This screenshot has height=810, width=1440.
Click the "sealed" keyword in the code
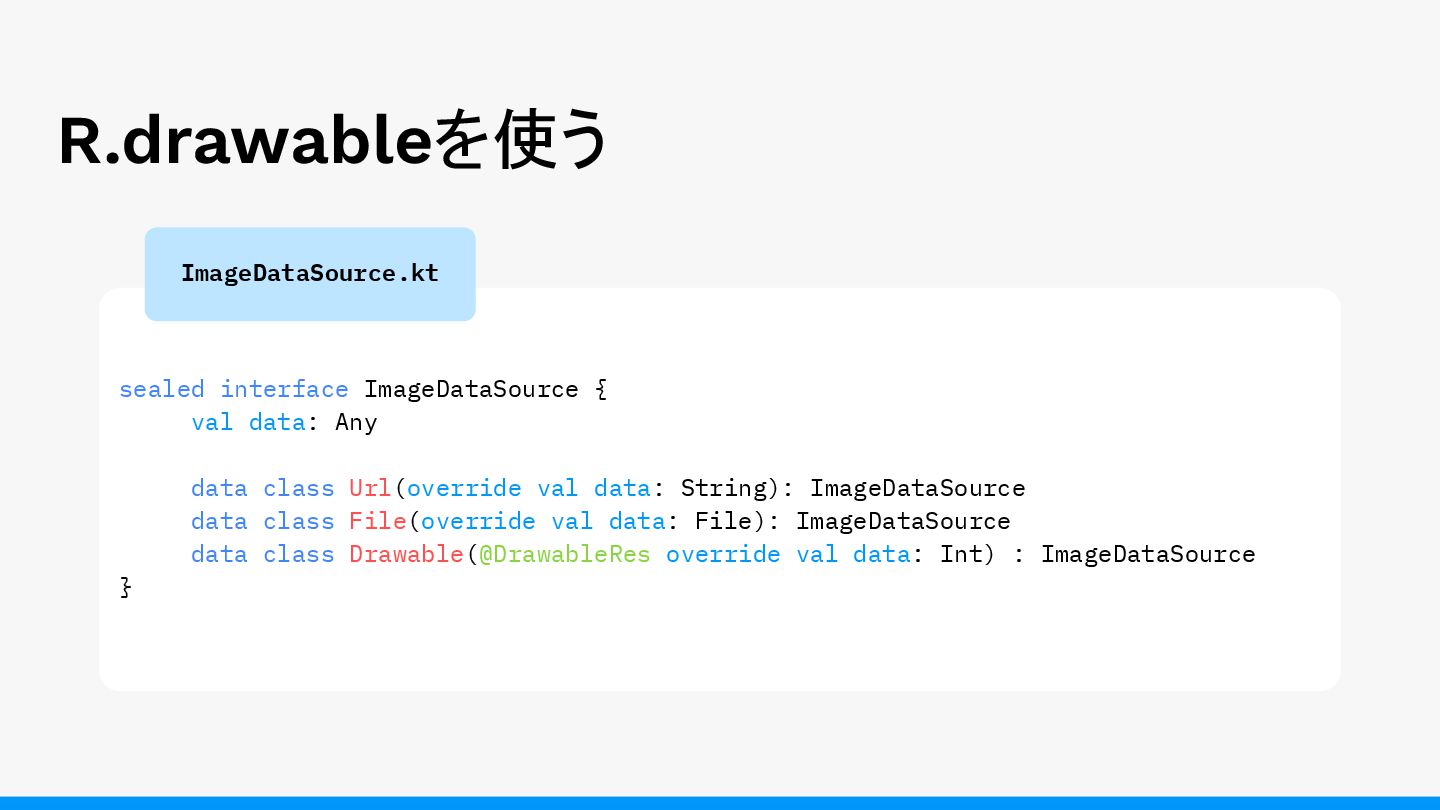point(161,389)
